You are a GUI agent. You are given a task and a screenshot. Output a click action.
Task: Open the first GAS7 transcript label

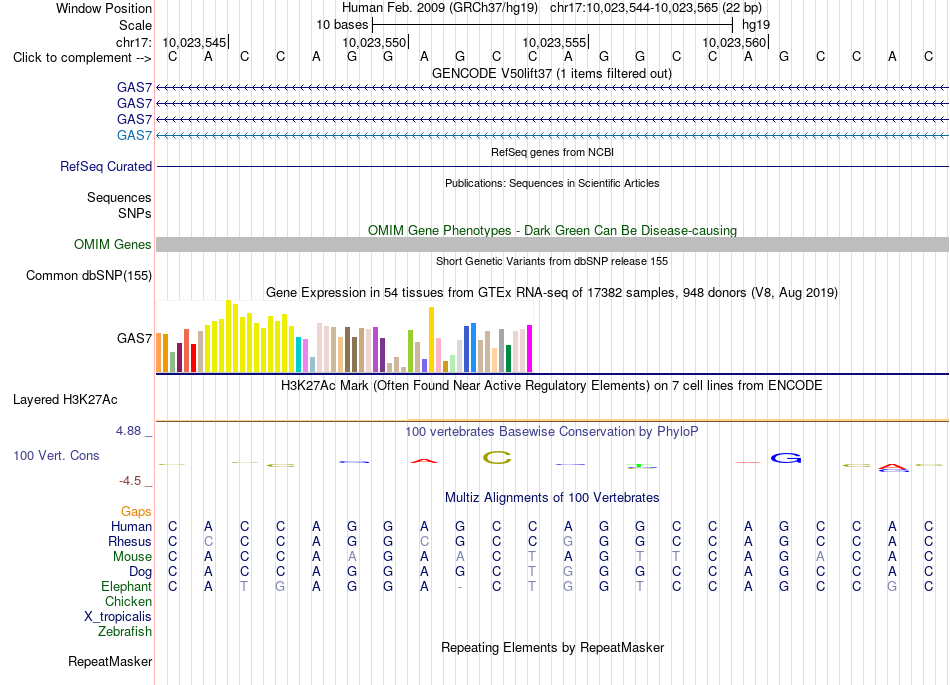[x=134, y=87]
